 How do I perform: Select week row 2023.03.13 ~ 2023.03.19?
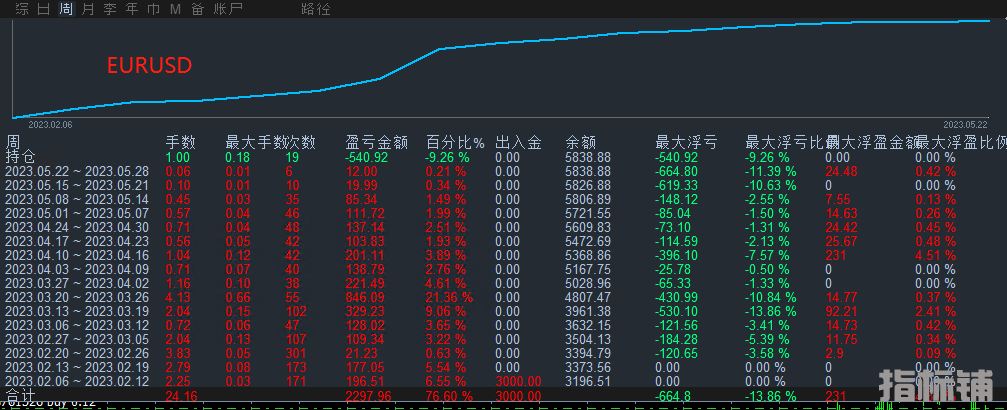click(x=76, y=311)
